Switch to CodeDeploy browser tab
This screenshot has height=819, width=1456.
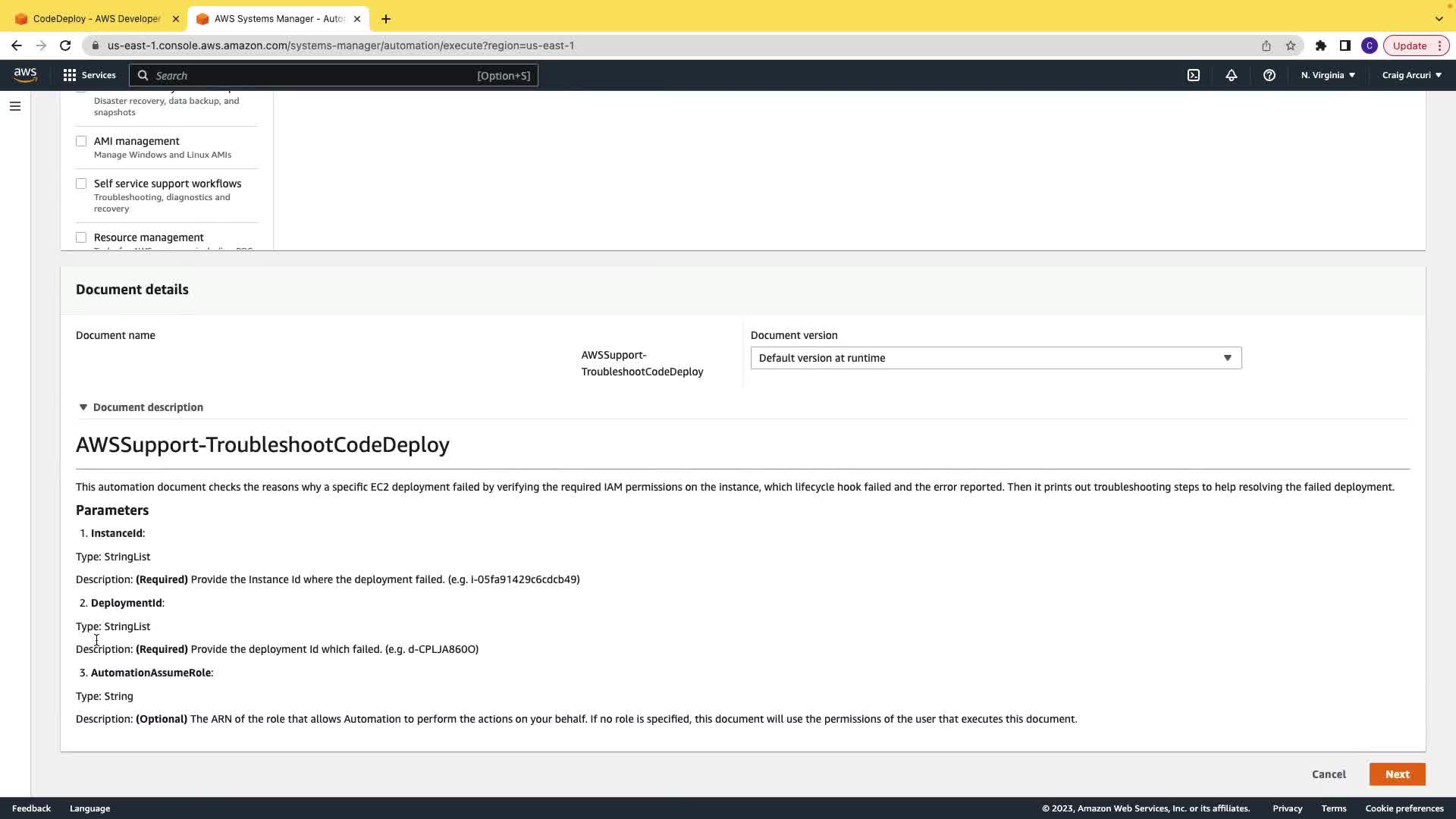[x=96, y=19]
